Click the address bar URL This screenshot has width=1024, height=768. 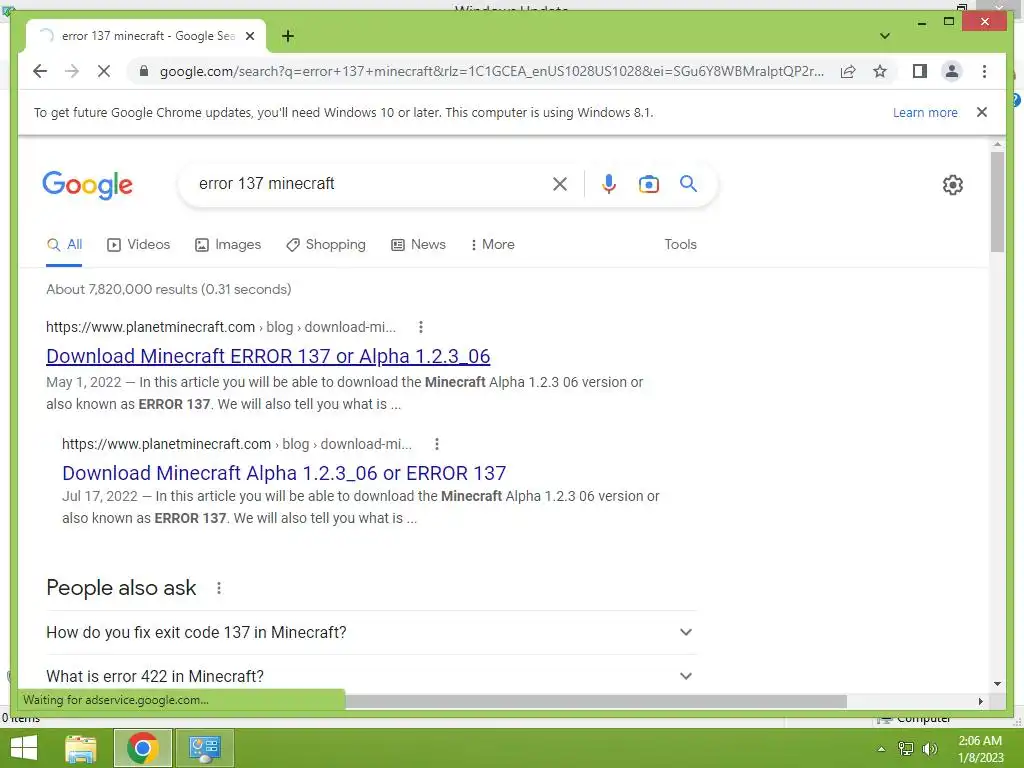tap(492, 71)
